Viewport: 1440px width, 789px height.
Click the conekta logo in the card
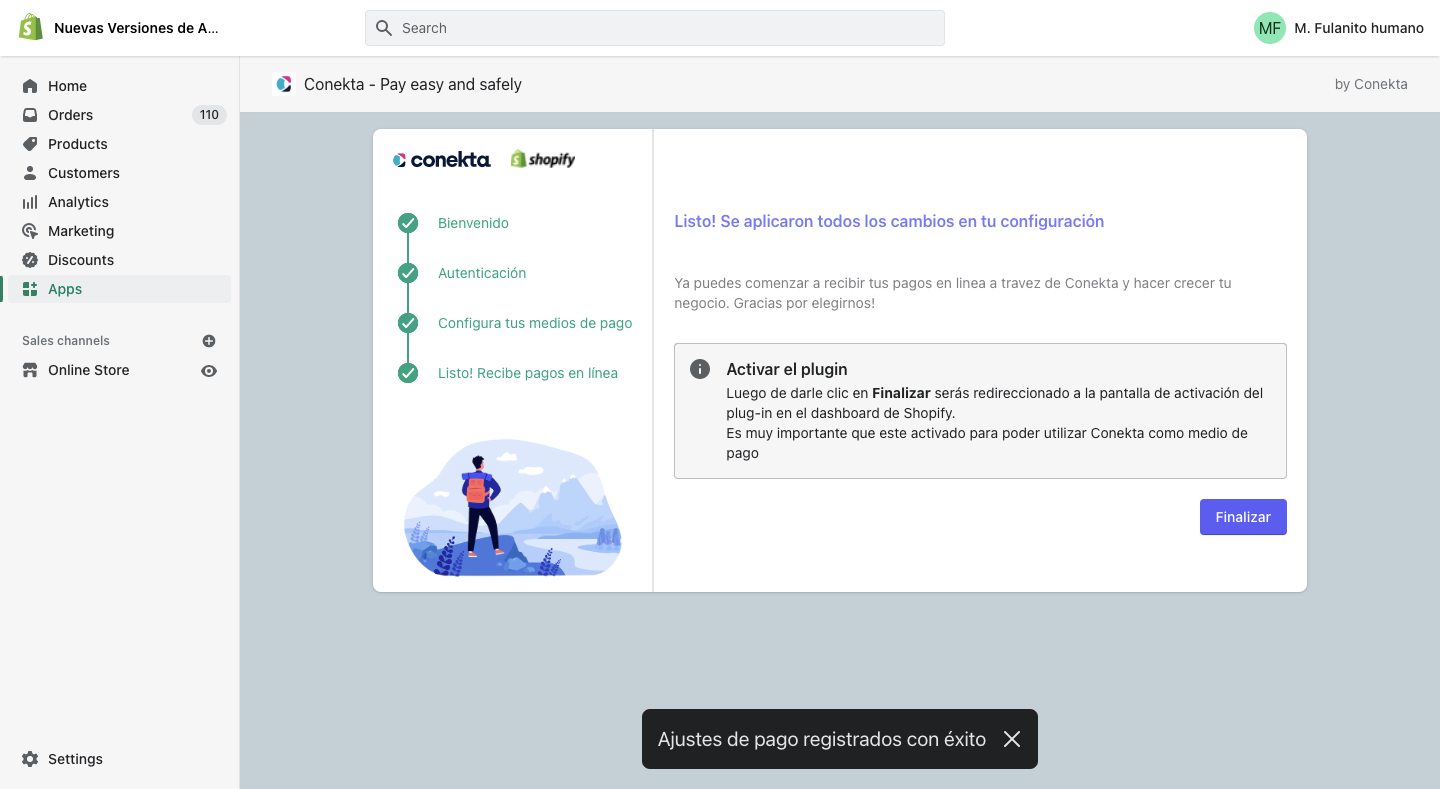pyautogui.click(x=442, y=159)
